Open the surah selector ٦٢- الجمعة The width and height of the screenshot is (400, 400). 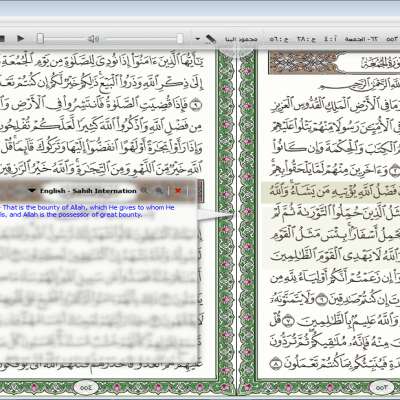[361, 39]
